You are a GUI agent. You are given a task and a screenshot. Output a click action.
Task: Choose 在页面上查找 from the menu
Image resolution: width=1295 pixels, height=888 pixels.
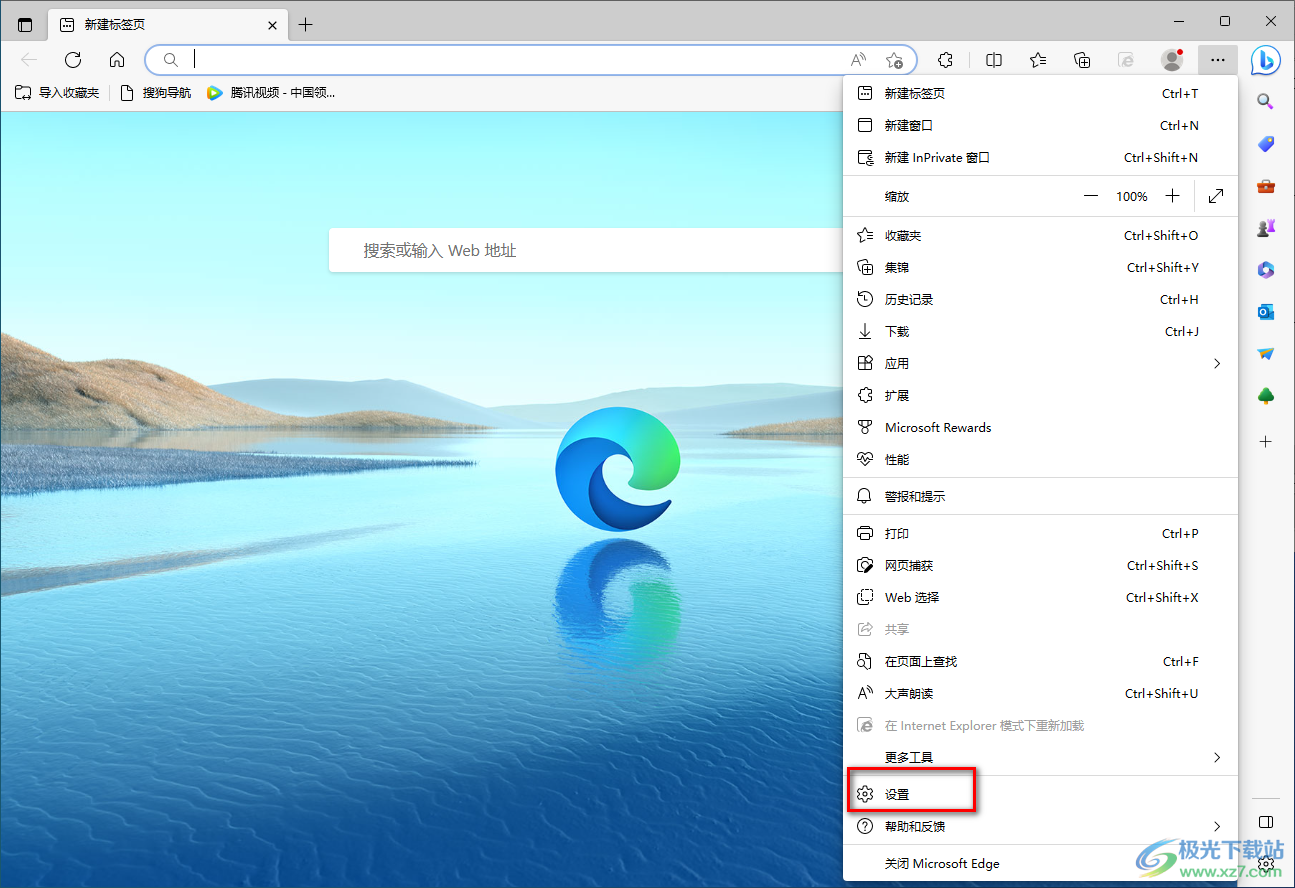click(x=1040, y=661)
